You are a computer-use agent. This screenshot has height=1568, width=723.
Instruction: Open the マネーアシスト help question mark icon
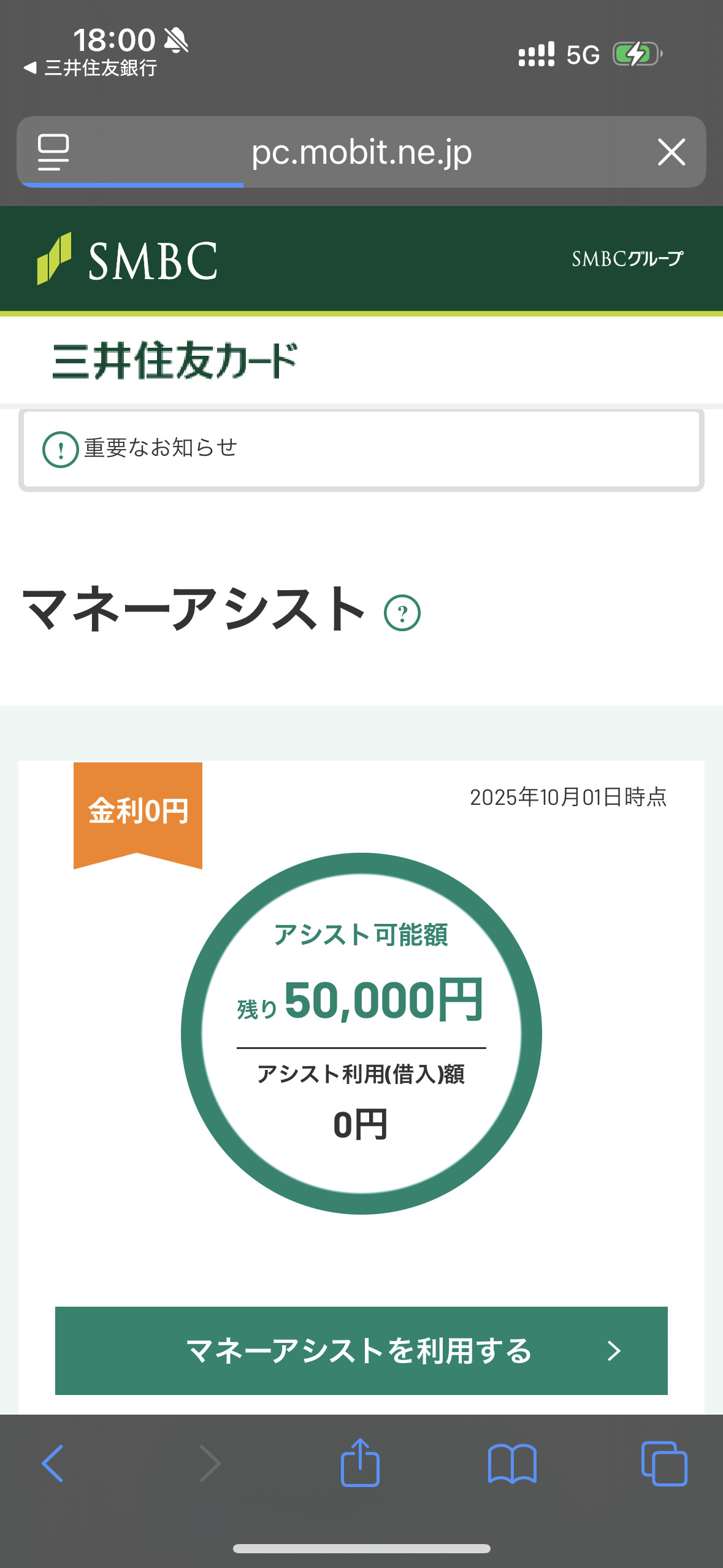coord(402,613)
